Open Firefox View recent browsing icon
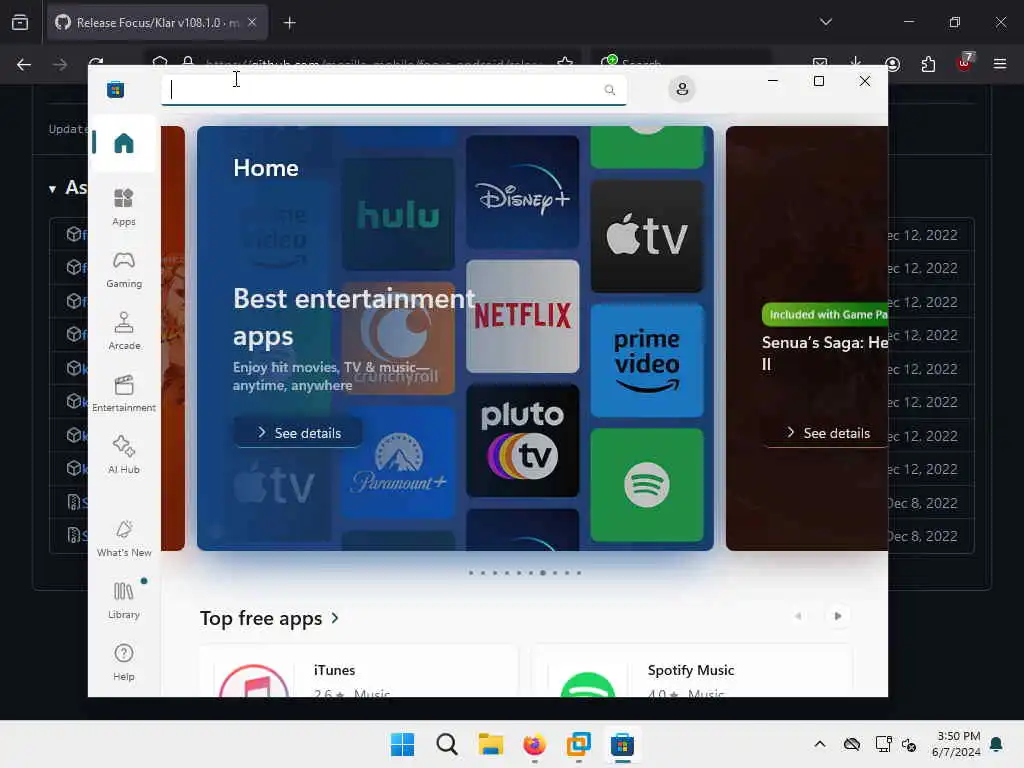The height and width of the screenshot is (768, 1024). pos(20,23)
